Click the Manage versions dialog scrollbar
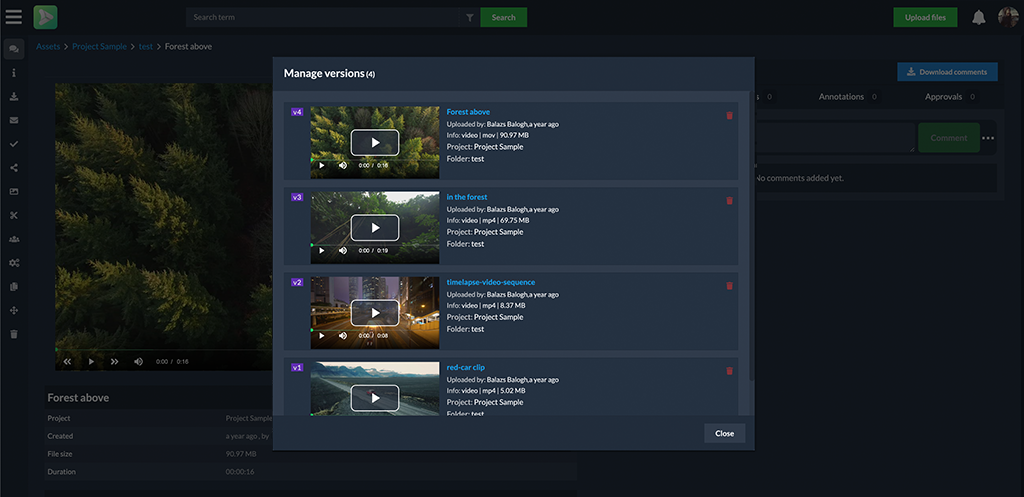1024x497 pixels. [750, 235]
